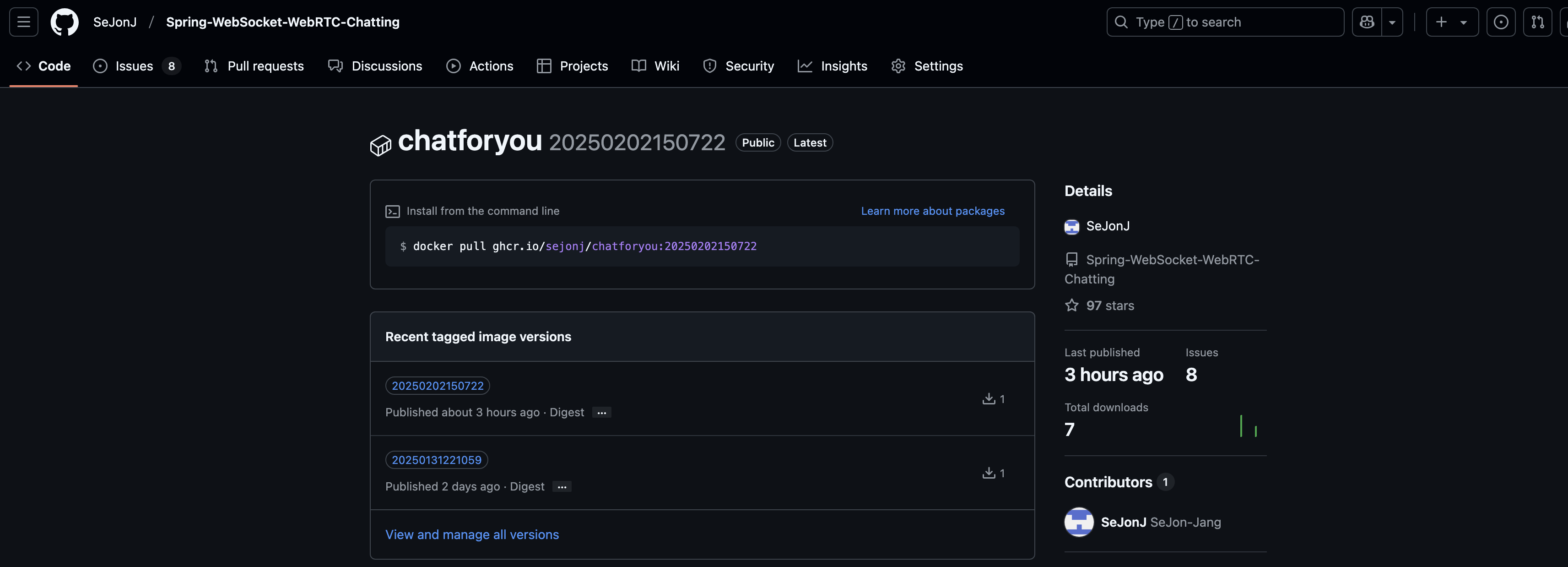
Task: Open the Copilot chat icon
Action: [1367, 22]
